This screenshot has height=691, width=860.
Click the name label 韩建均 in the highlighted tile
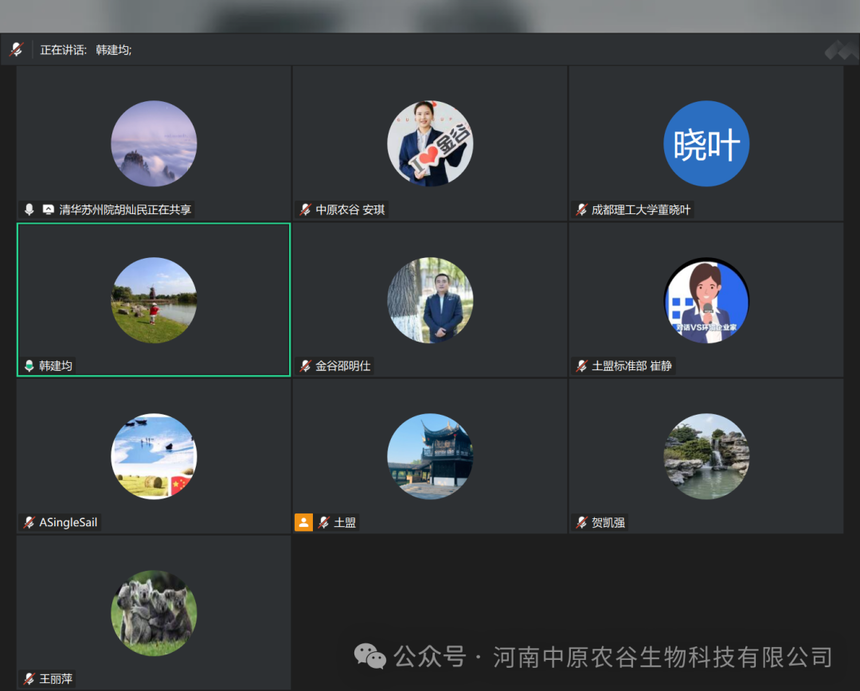click(x=55, y=366)
